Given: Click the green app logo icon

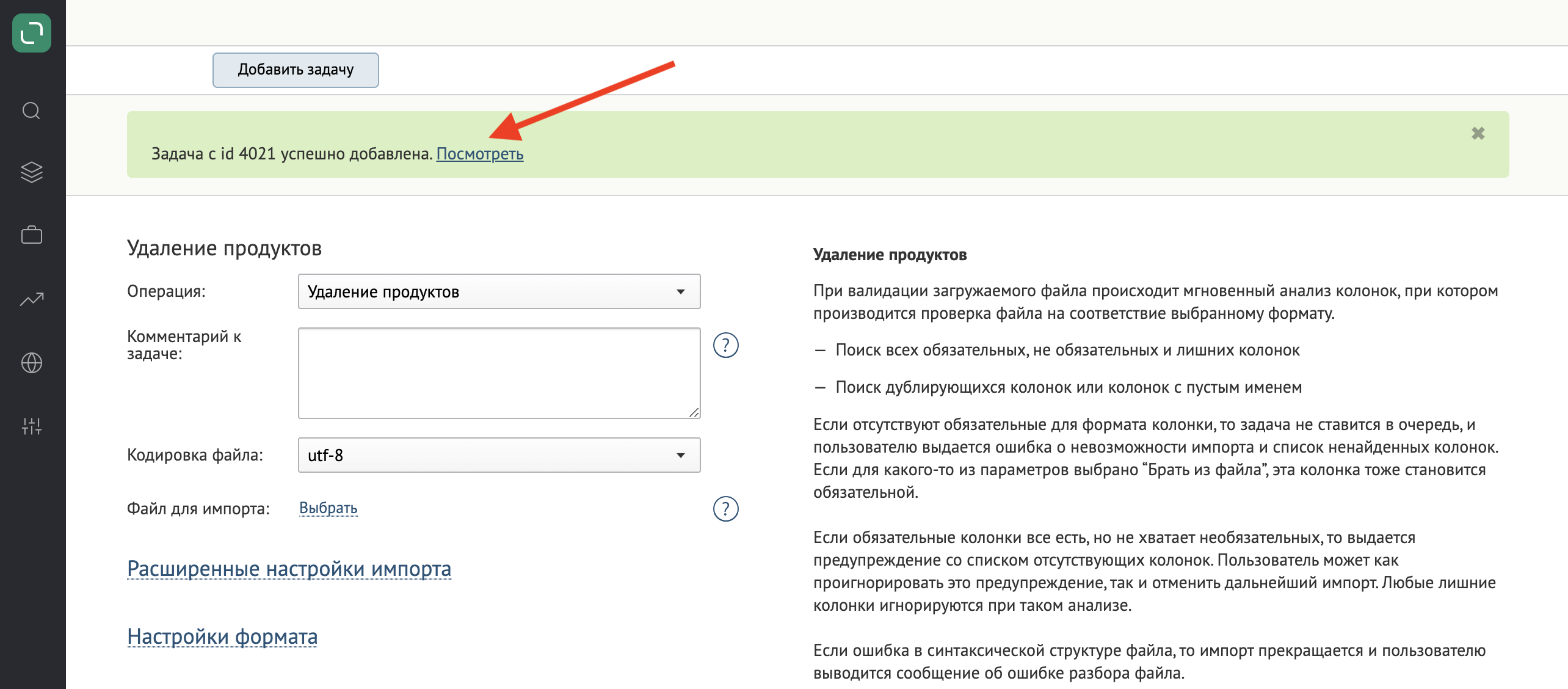Looking at the screenshot, I should click(32, 33).
